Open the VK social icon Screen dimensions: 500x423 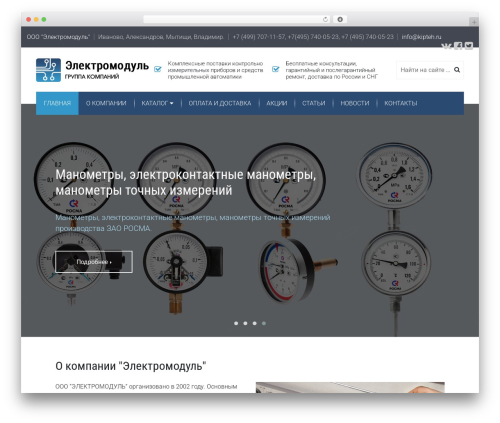coord(446,46)
